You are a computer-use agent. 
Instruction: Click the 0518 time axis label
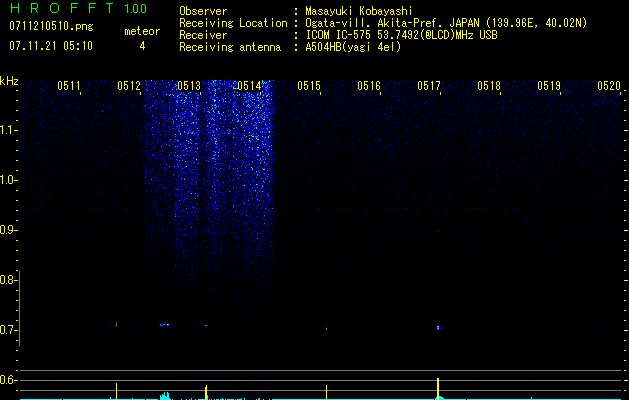(489, 86)
